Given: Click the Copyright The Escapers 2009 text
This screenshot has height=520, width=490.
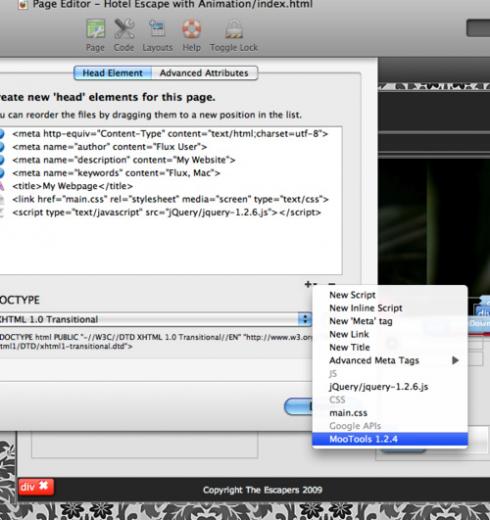Looking at the screenshot, I should [x=262, y=490].
